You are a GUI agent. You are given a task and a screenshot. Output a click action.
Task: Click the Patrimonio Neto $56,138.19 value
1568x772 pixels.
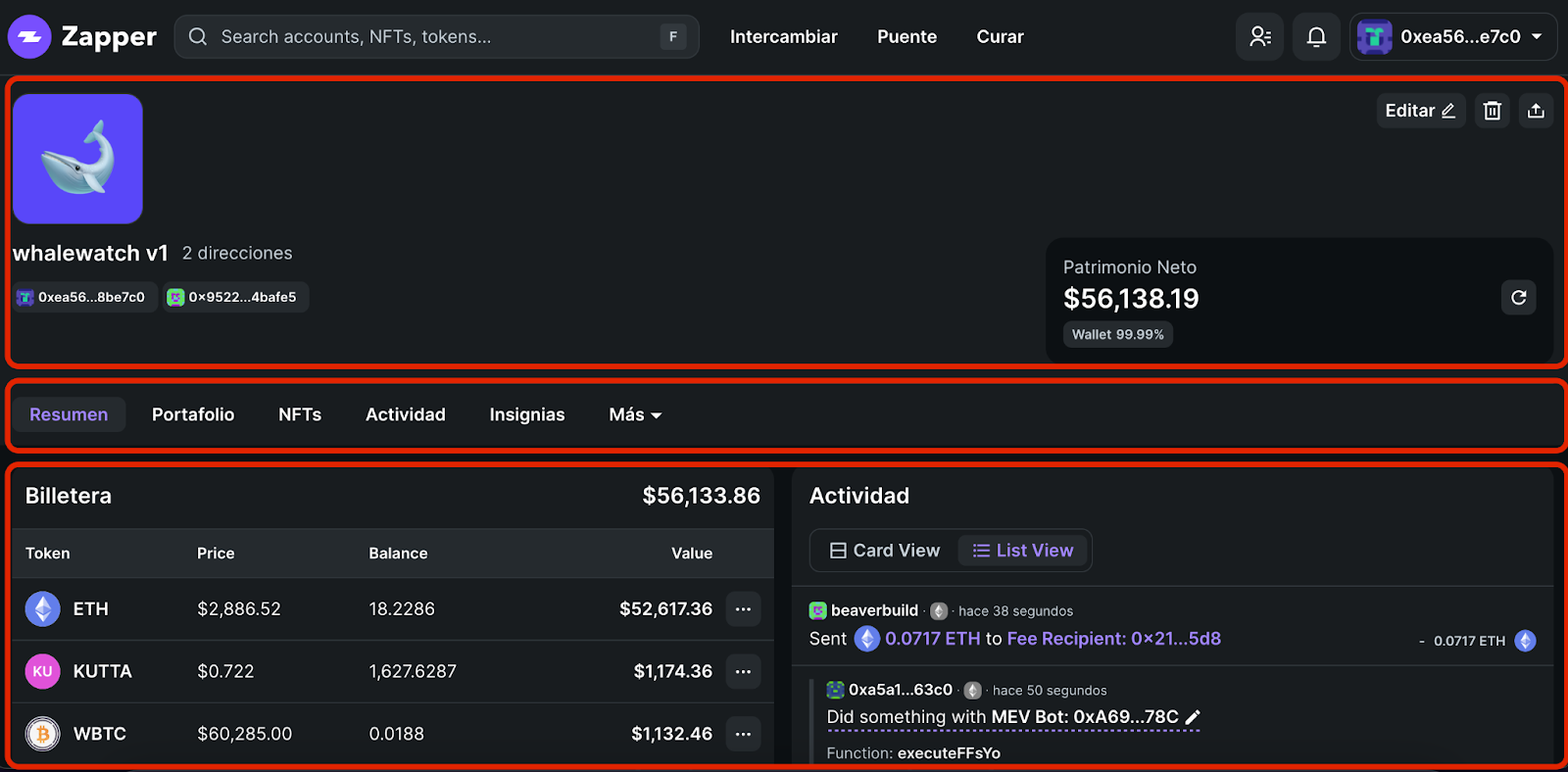[1131, 299]
